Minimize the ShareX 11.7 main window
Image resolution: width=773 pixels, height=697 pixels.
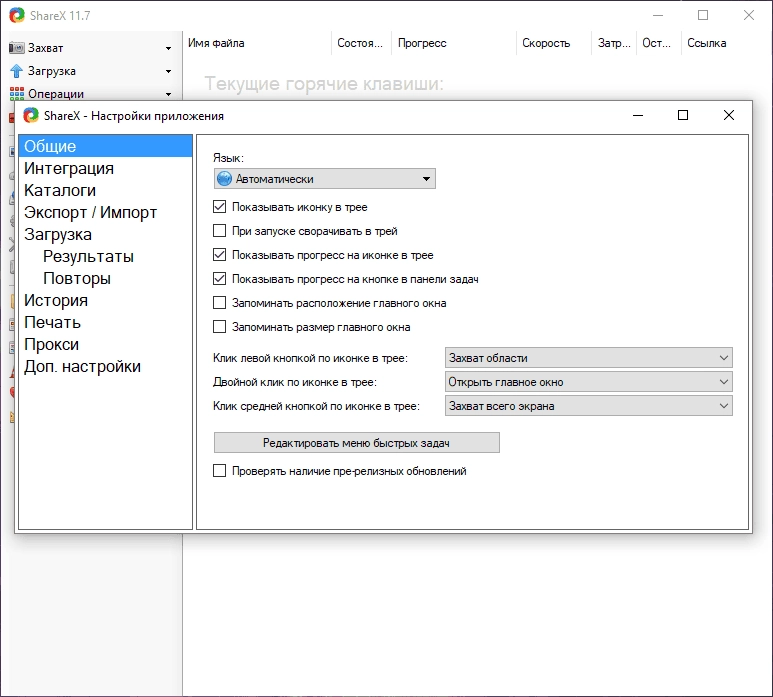coord(658,15)
